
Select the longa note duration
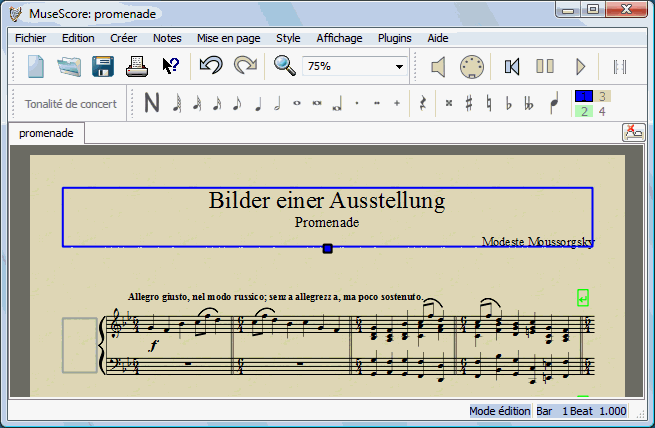pos(337,104)
